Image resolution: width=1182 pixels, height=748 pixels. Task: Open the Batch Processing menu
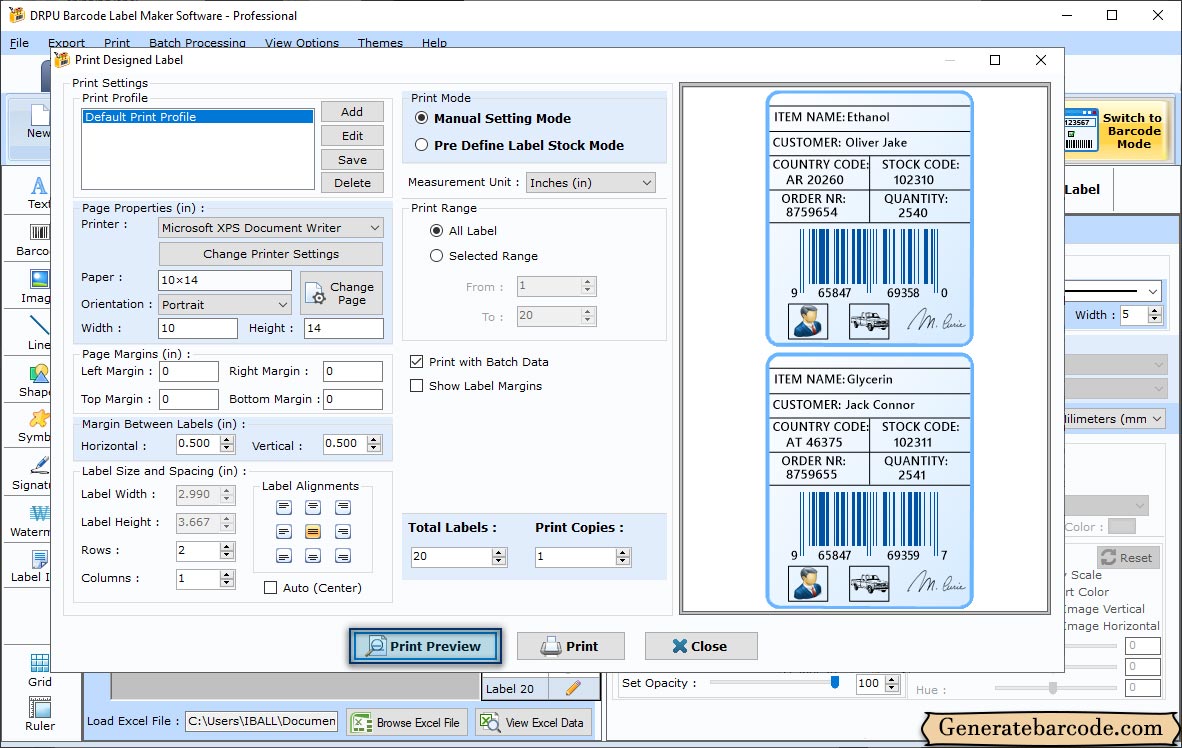coord(198,43)
